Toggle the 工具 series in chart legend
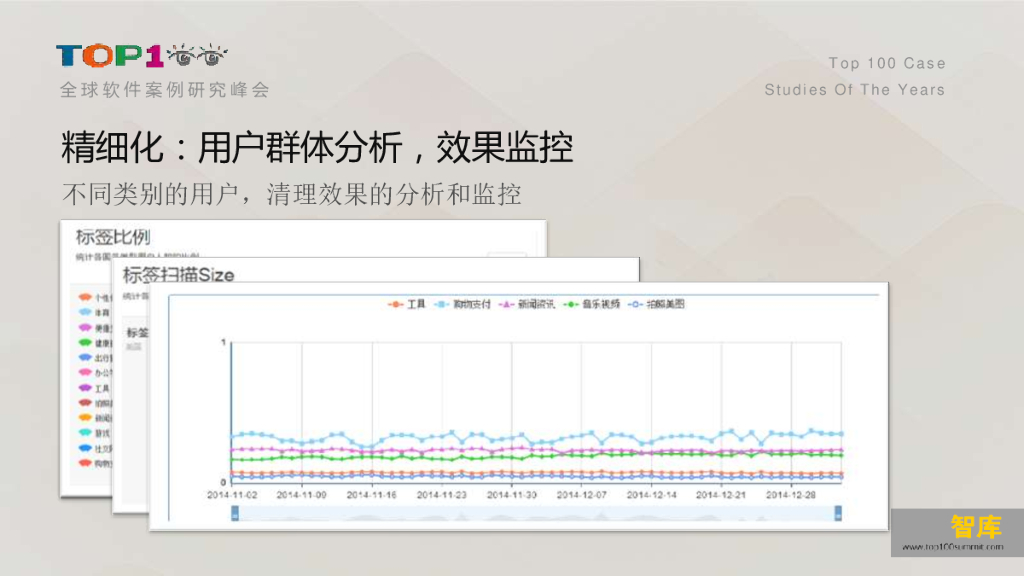 pyautogui.click(x=407, y=304)
